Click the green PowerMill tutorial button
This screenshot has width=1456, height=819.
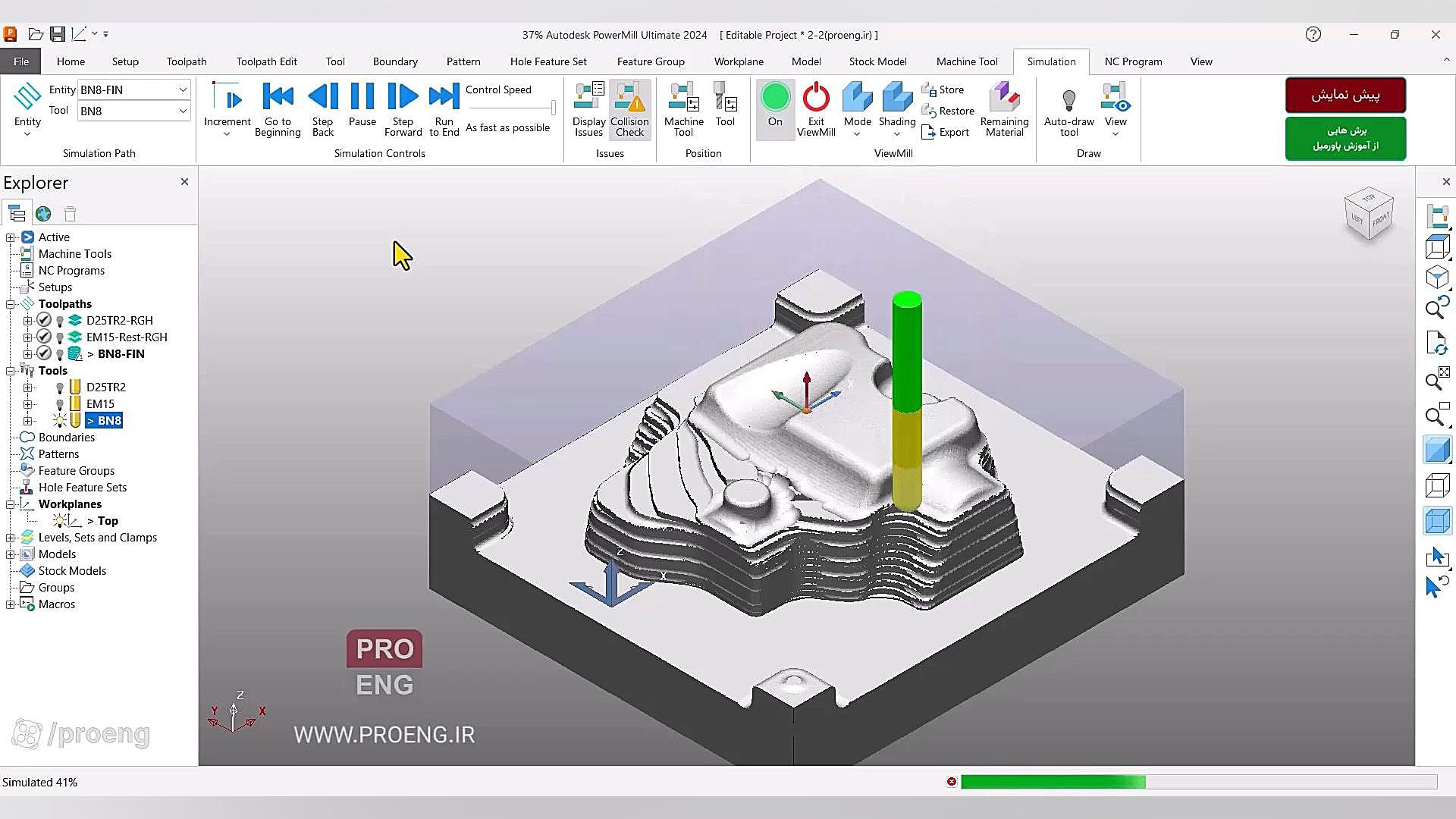pyautogui.click(x=1345, y=138)
